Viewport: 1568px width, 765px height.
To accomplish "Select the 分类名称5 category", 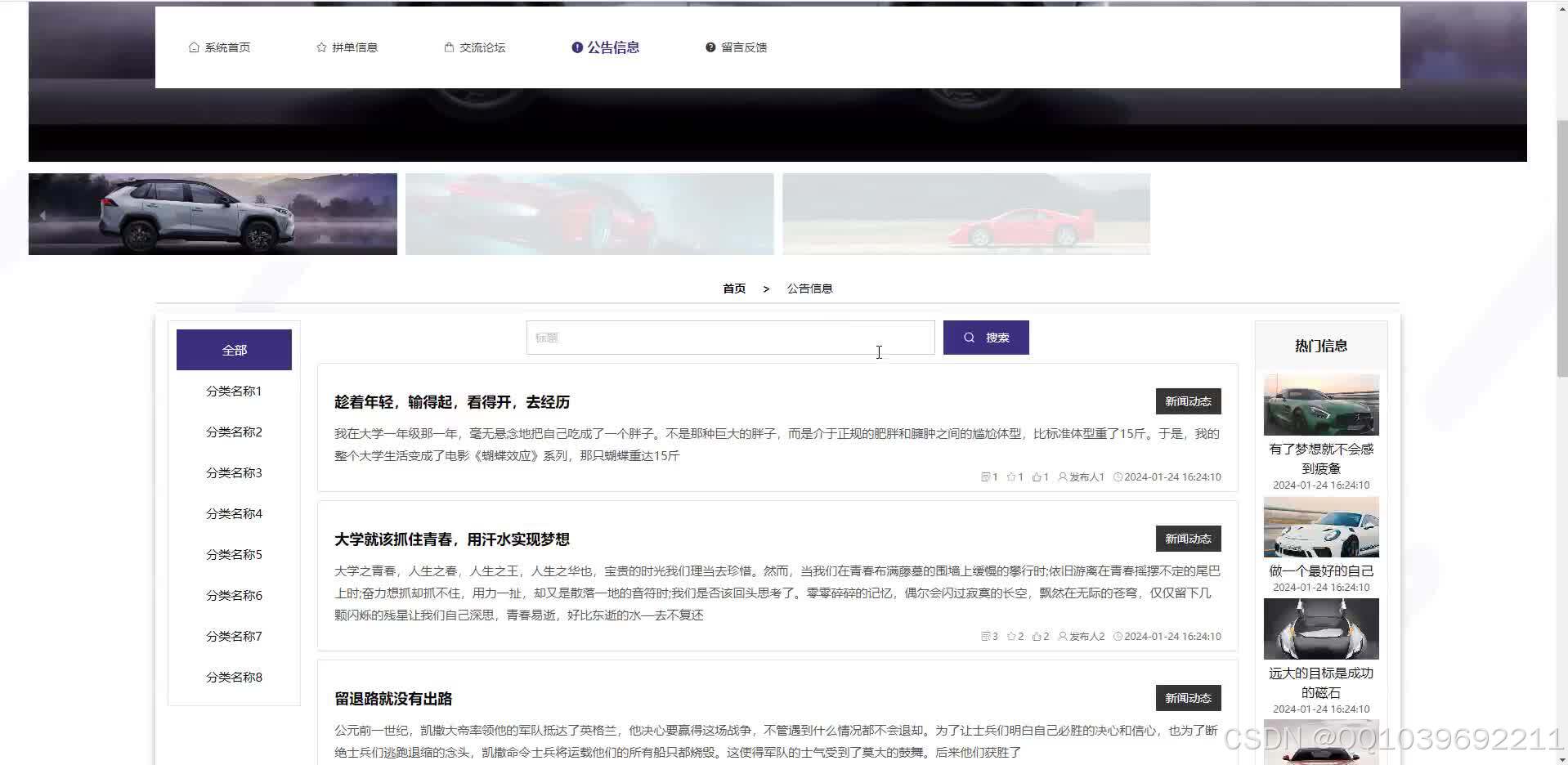I will pyautogui.click(x=234, y=554).
